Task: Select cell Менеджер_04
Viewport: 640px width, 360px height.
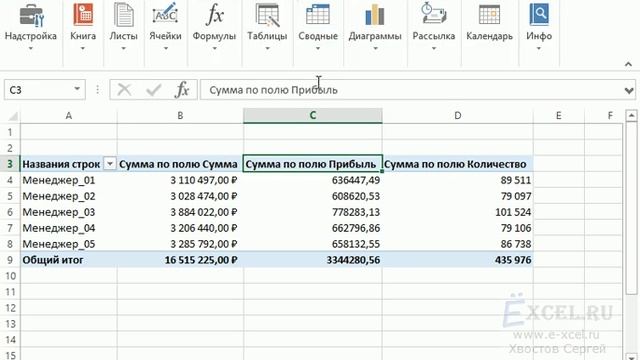Action: click(69, 228)
